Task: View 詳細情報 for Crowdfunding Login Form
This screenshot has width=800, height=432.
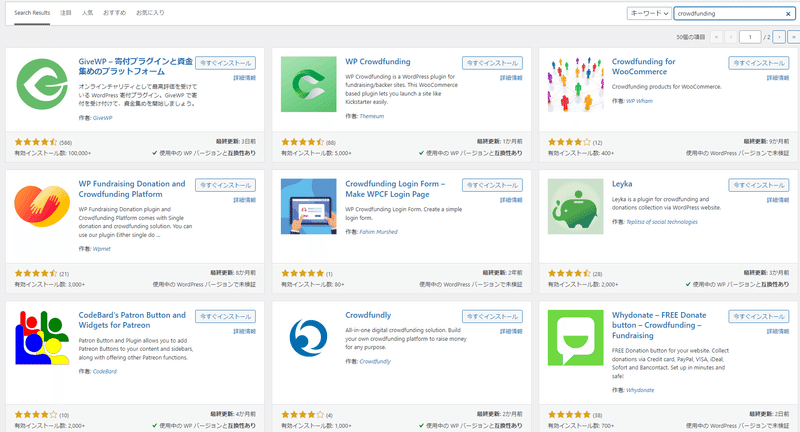Action: pos(511,200)
